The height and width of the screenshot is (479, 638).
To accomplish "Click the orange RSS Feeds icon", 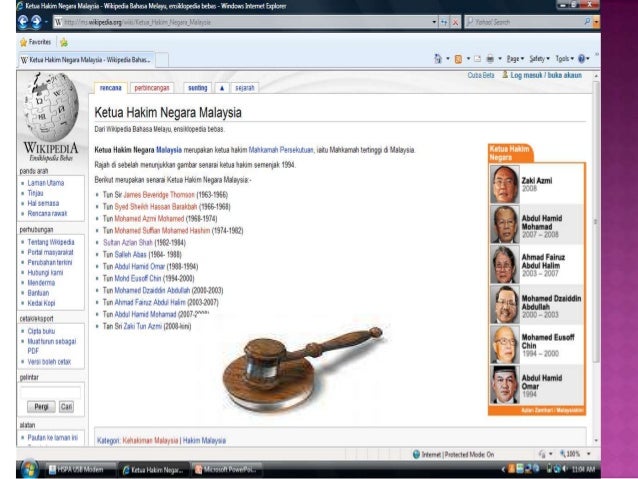I will pyautogui.click(x=459, y=59).
